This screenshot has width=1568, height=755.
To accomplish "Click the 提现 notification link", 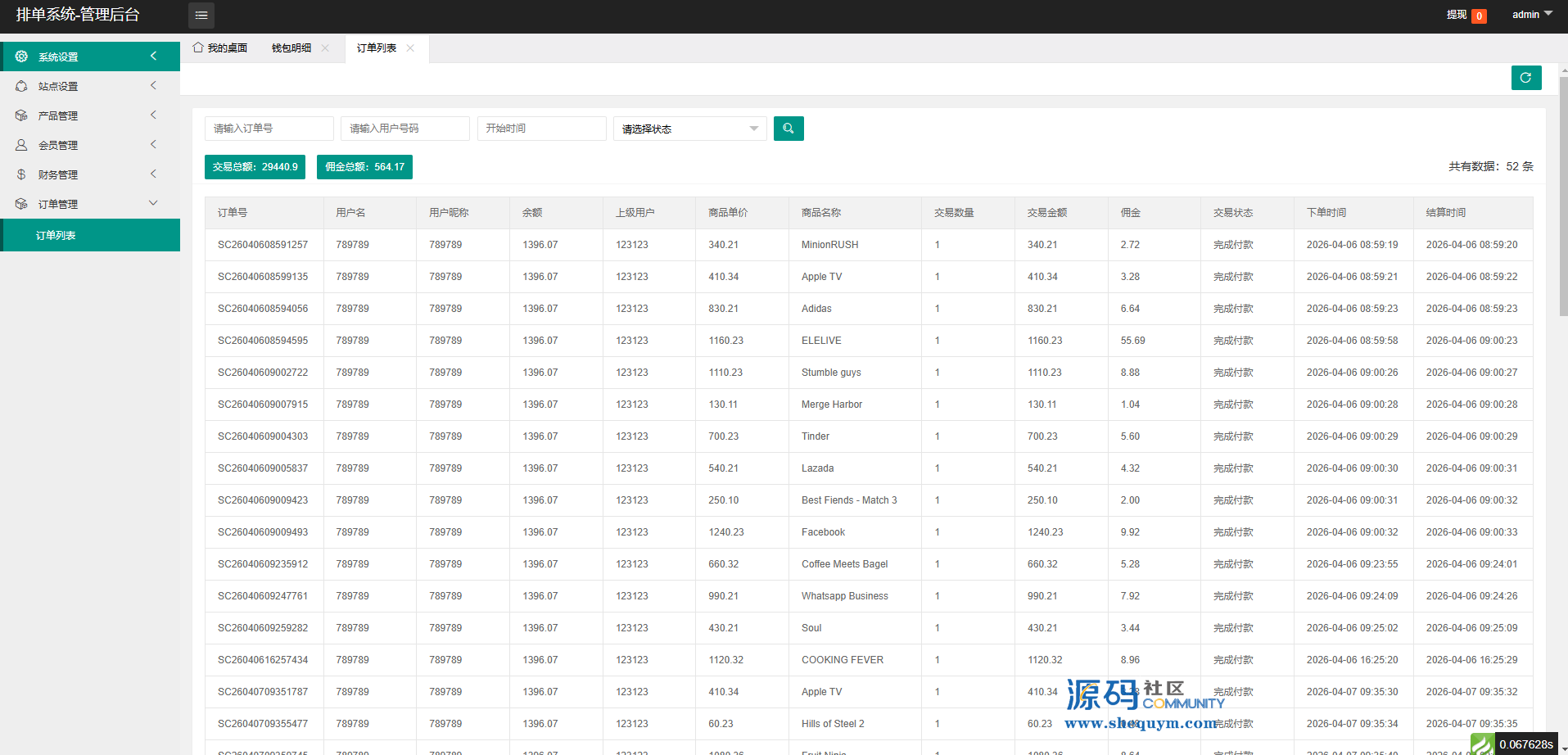I will pyautogui.click(x=1457, y=15).
